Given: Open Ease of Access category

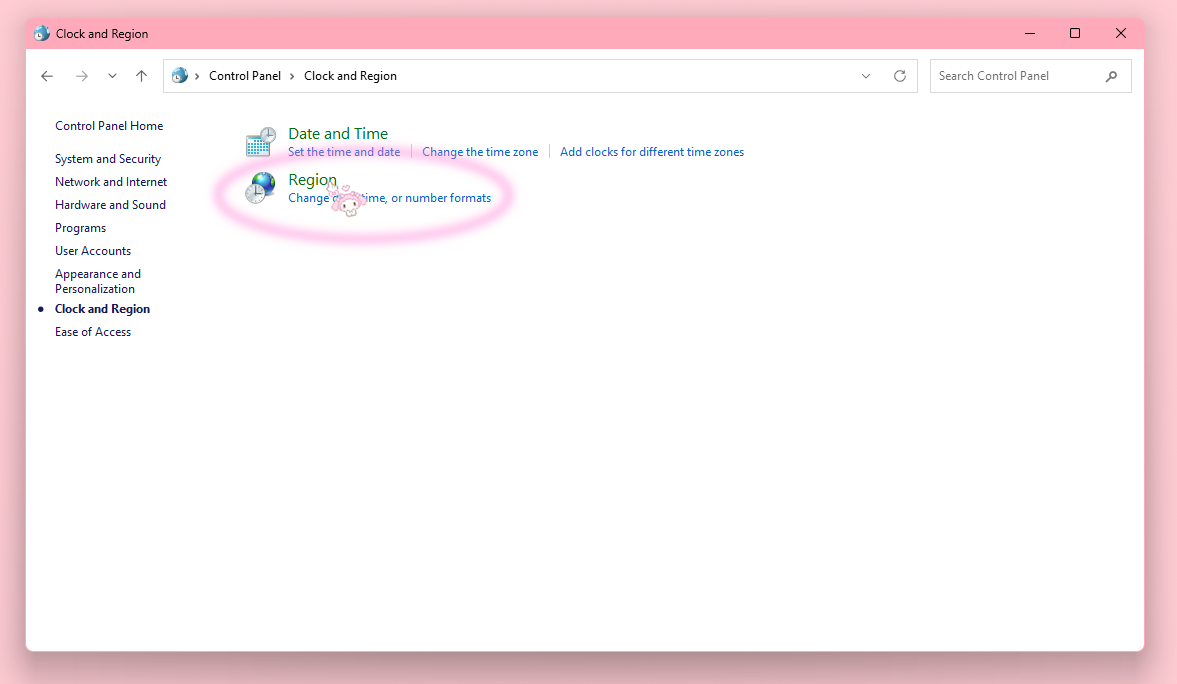Looking at the screenshot, I should pos(93,332).
